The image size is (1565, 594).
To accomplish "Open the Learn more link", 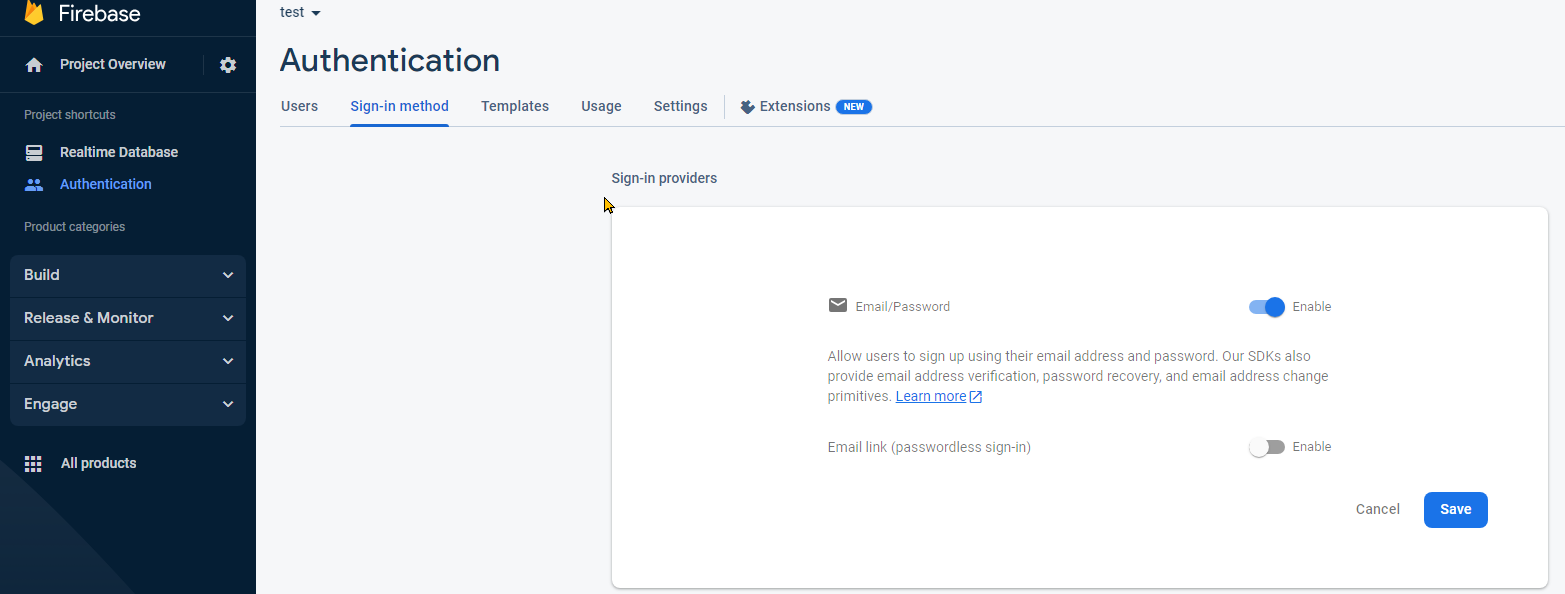I will tap(931, 397).
